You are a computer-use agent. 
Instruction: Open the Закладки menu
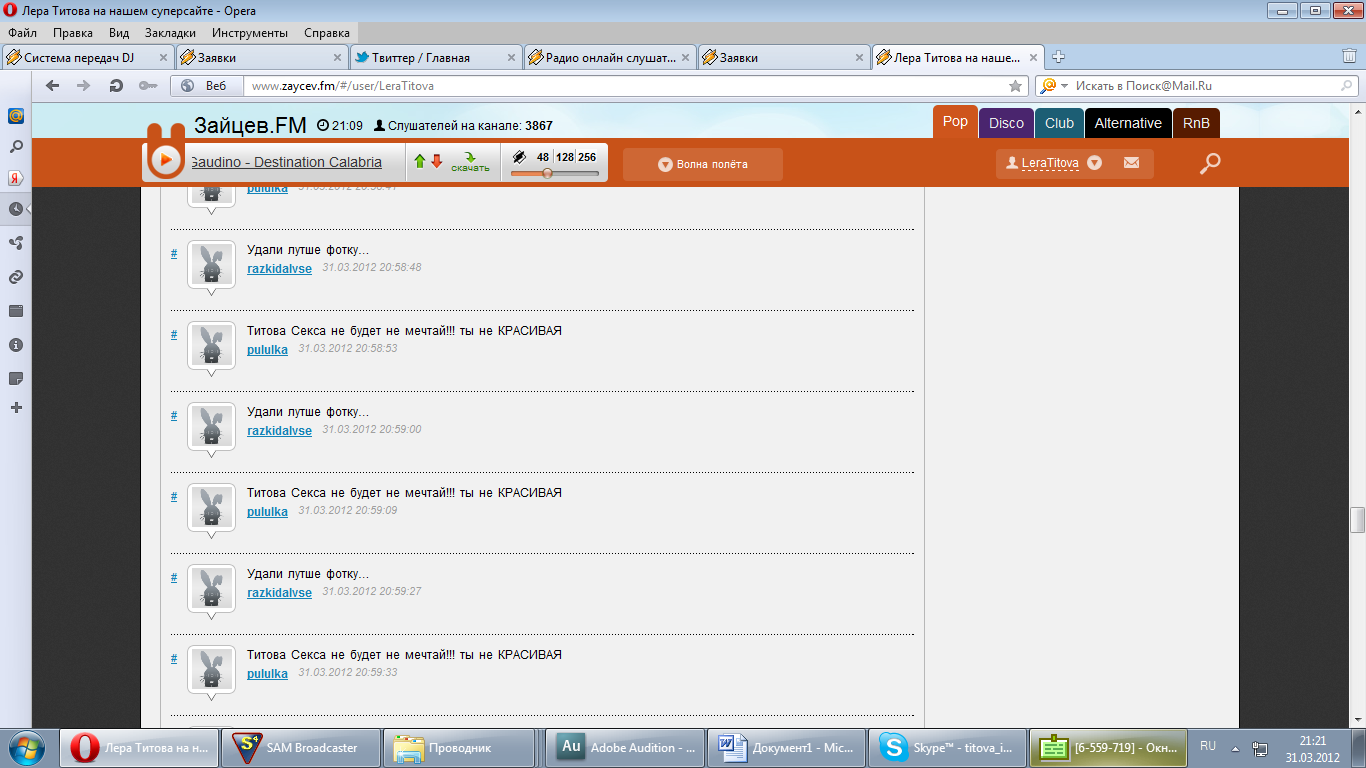coord(169,33)
